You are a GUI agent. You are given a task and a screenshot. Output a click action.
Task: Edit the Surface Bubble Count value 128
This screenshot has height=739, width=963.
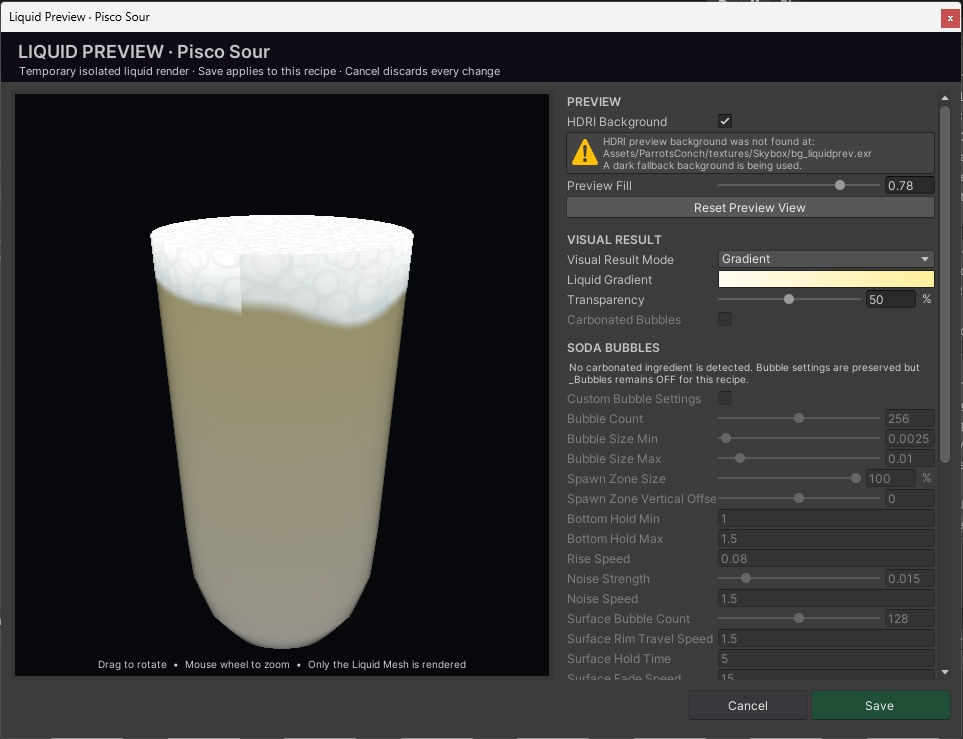(x=910, y=619)
